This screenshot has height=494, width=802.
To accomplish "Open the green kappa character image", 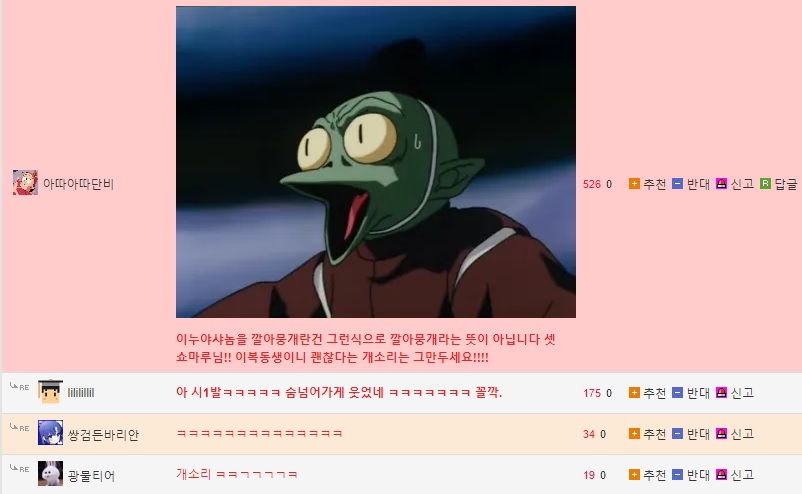I will (376, 162).
